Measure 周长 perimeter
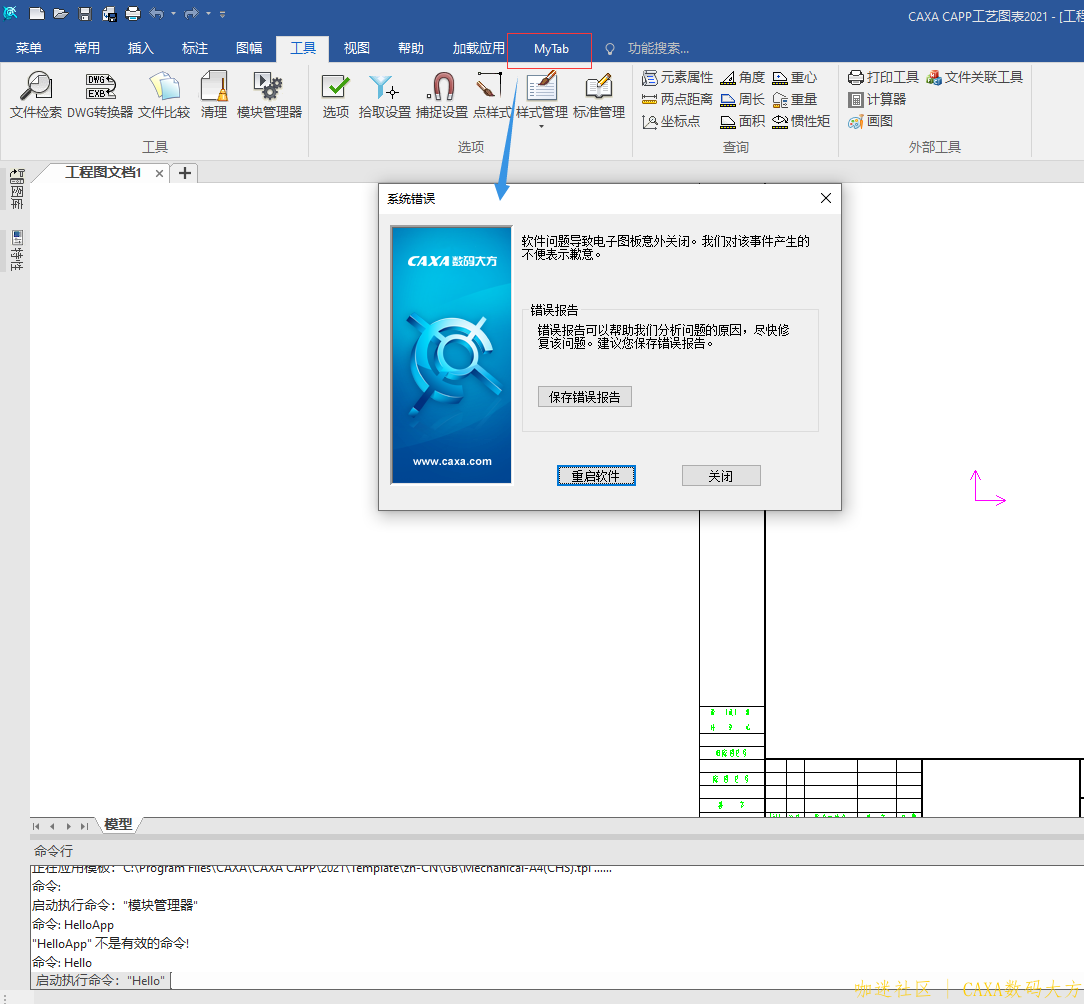 coord(742,100)
